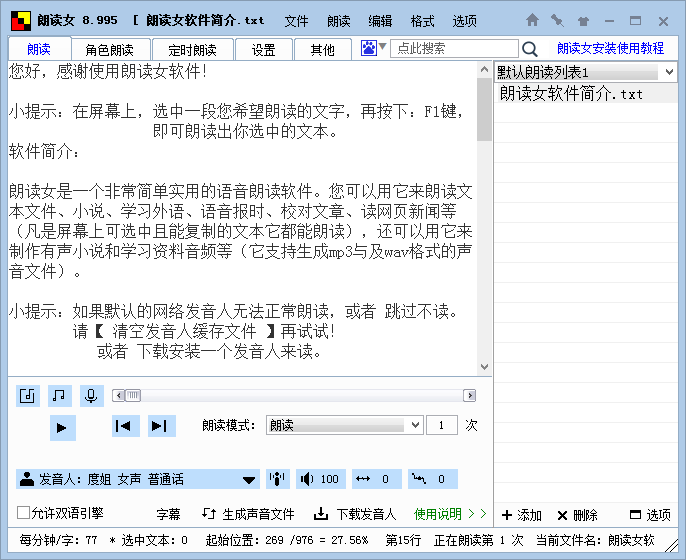This screenshot has width=686, height=560.
Task: Open the 格式 menu
Action: click(x=422, y=21)
